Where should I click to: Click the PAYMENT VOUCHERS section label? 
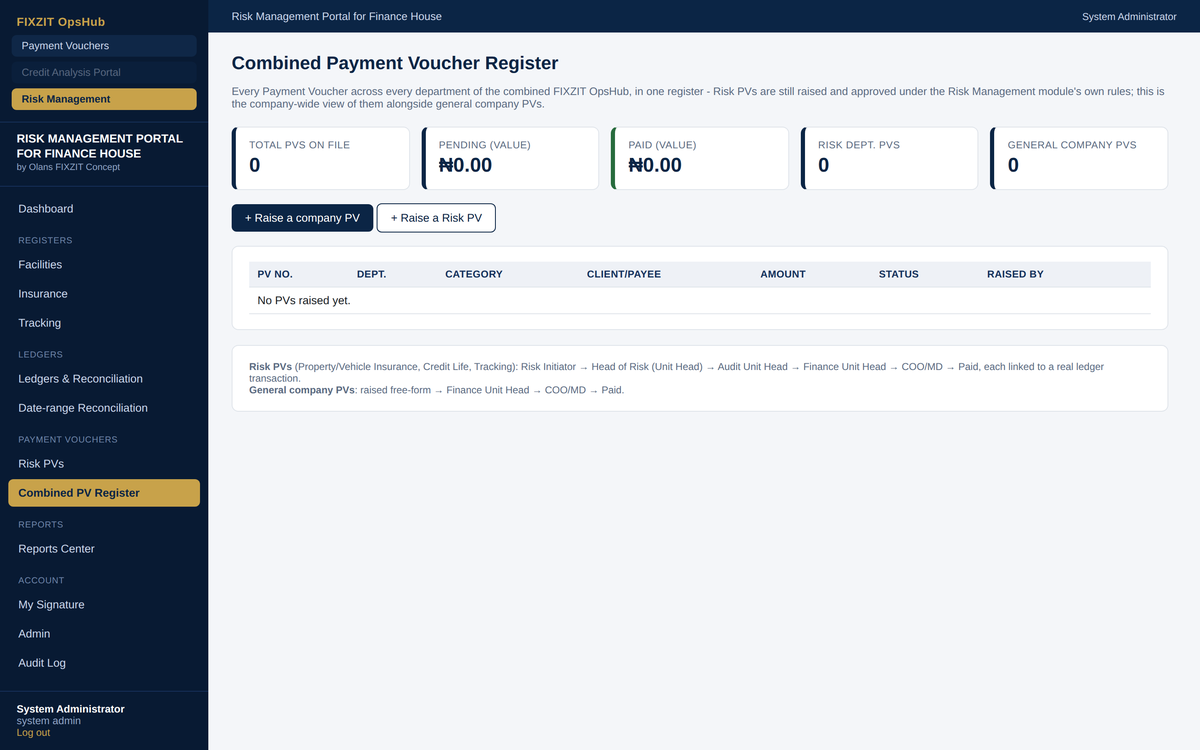68,439
